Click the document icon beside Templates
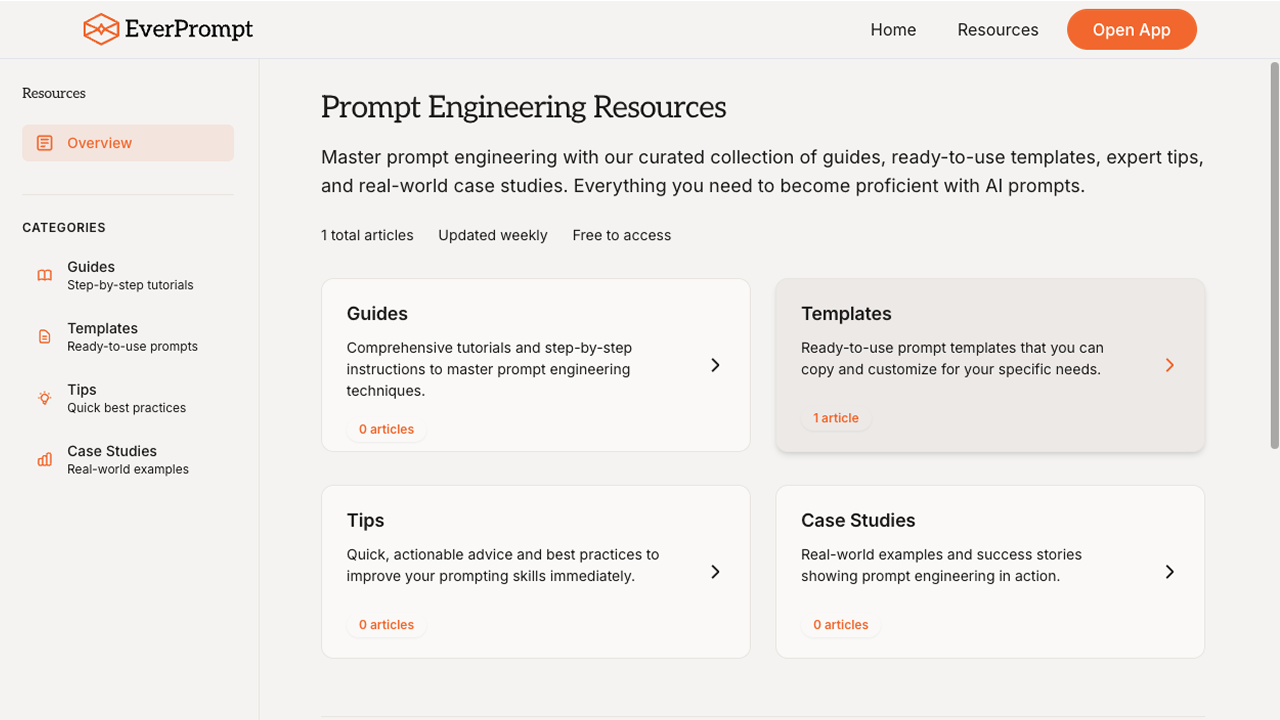 pyautogui.click(x=44, y=336)
